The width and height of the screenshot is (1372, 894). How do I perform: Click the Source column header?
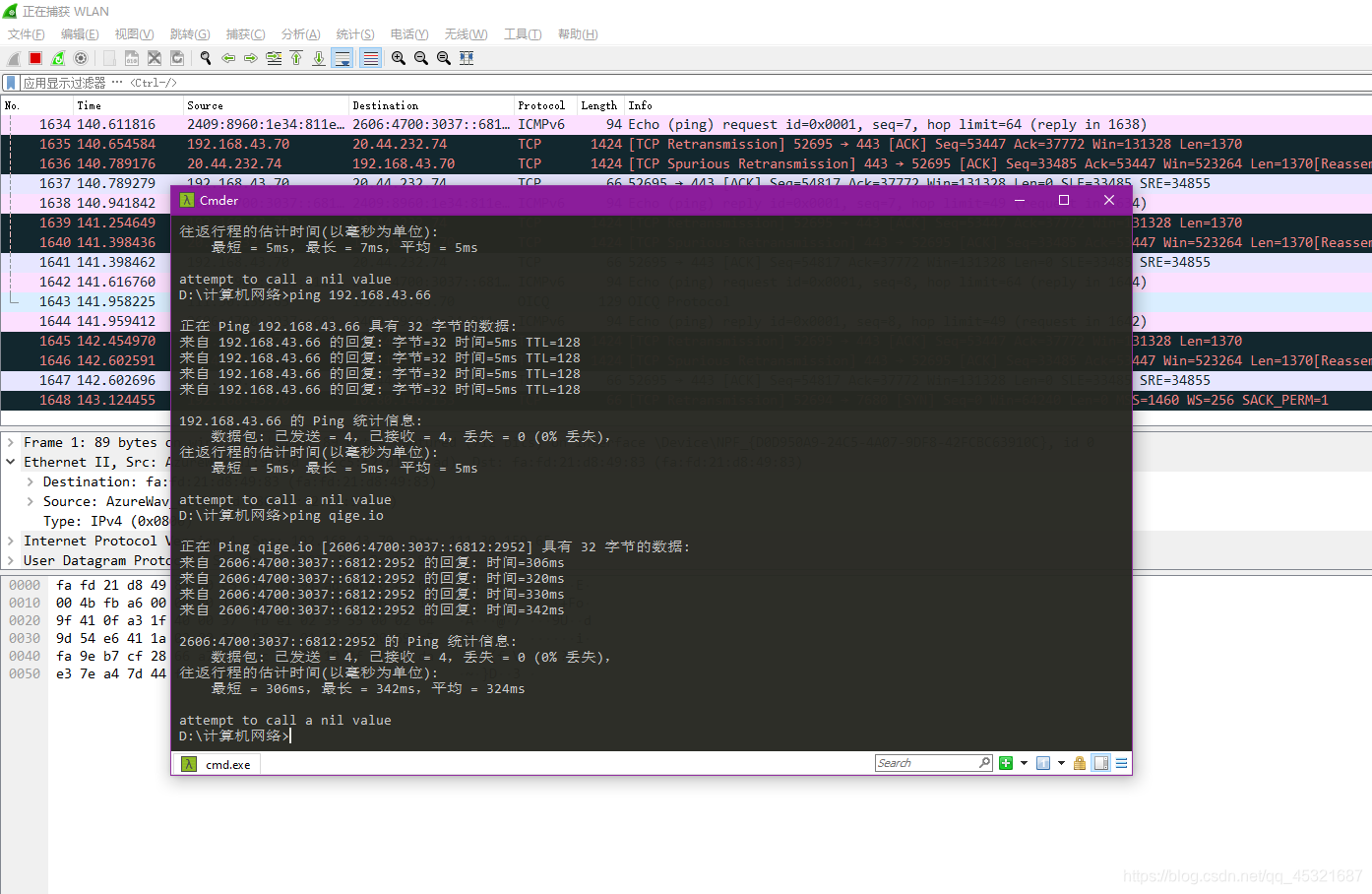[x=267, y=105]
